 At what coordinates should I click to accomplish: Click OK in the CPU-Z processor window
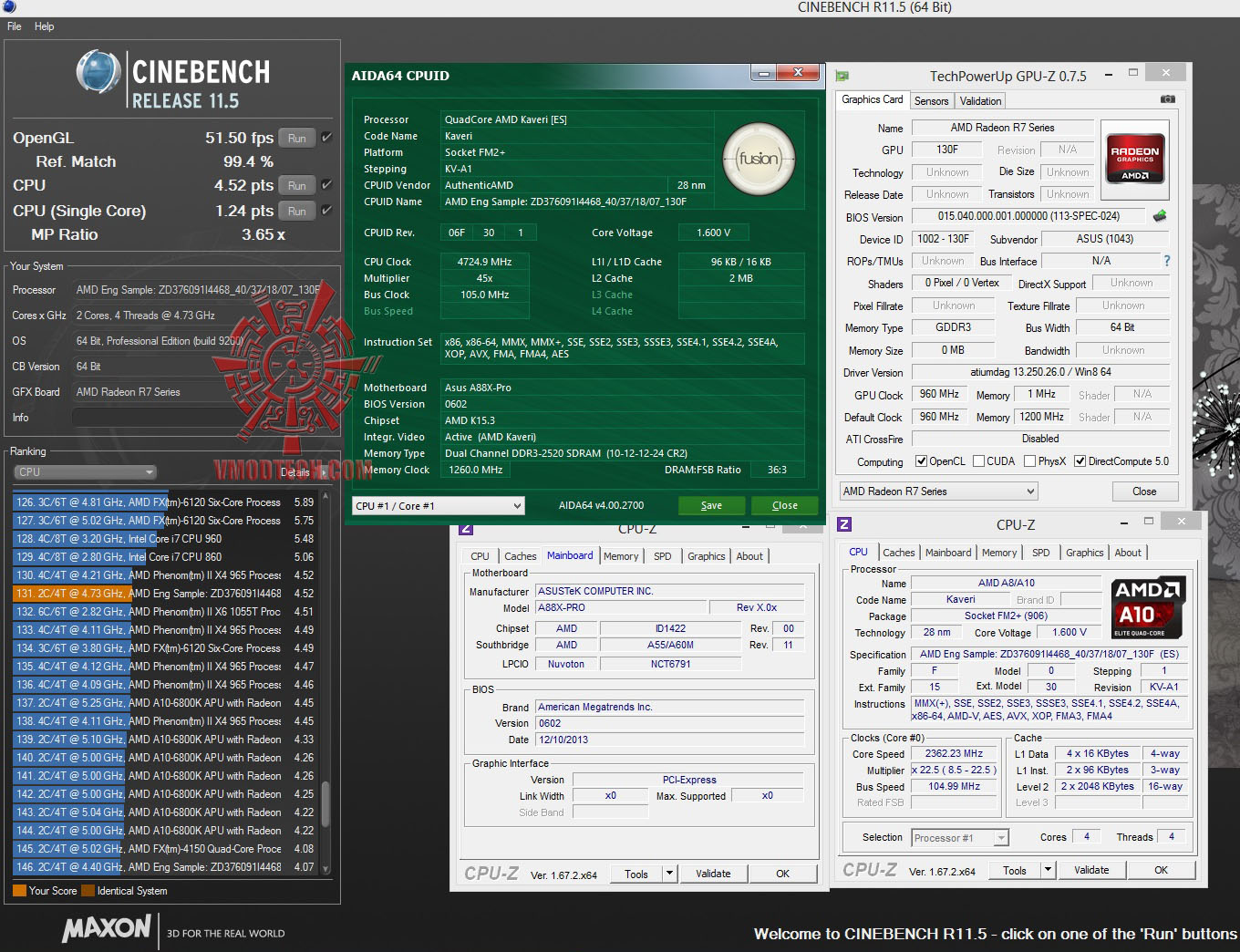[1161, 870]
